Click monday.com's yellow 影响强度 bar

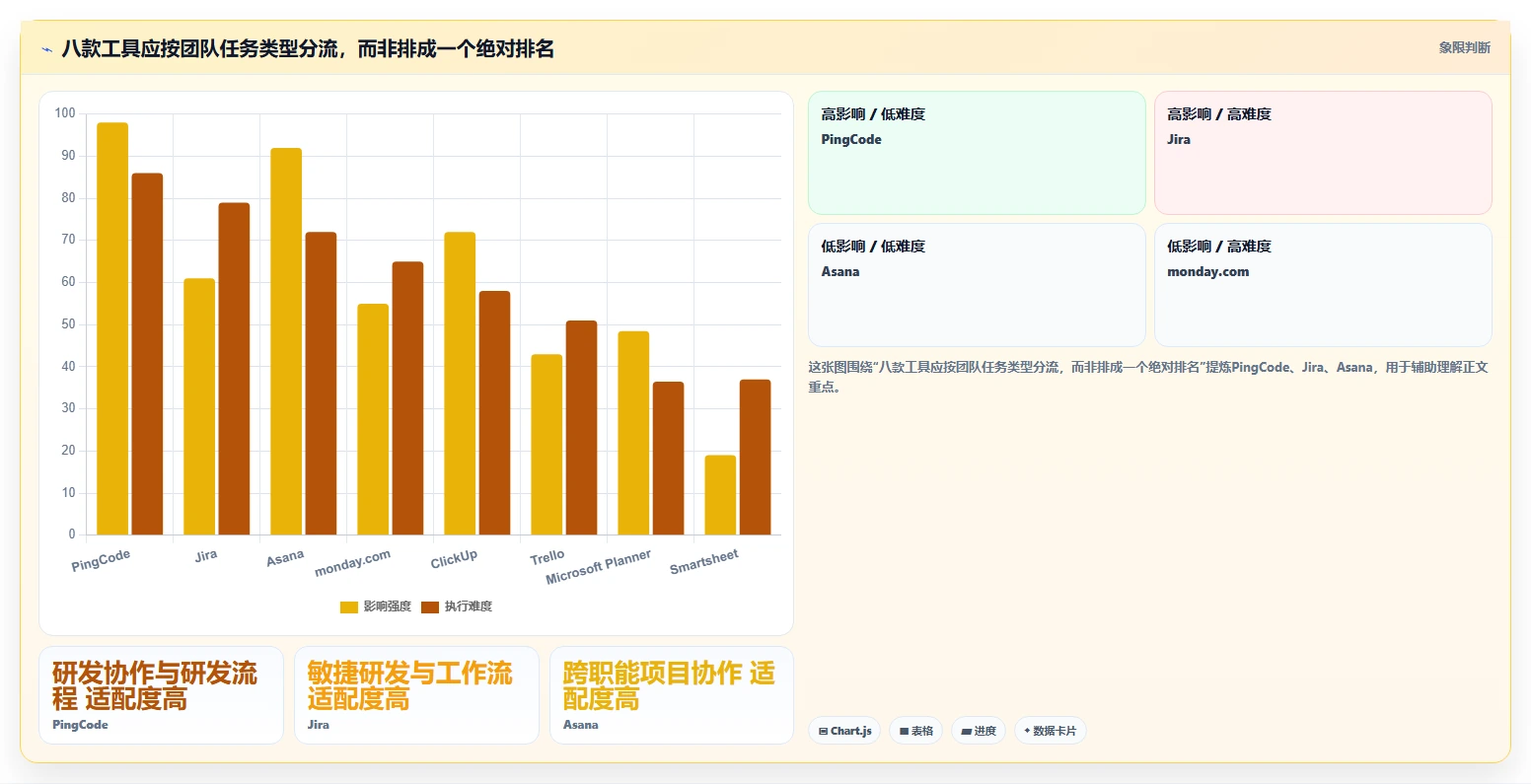click(x=373, y=419)
